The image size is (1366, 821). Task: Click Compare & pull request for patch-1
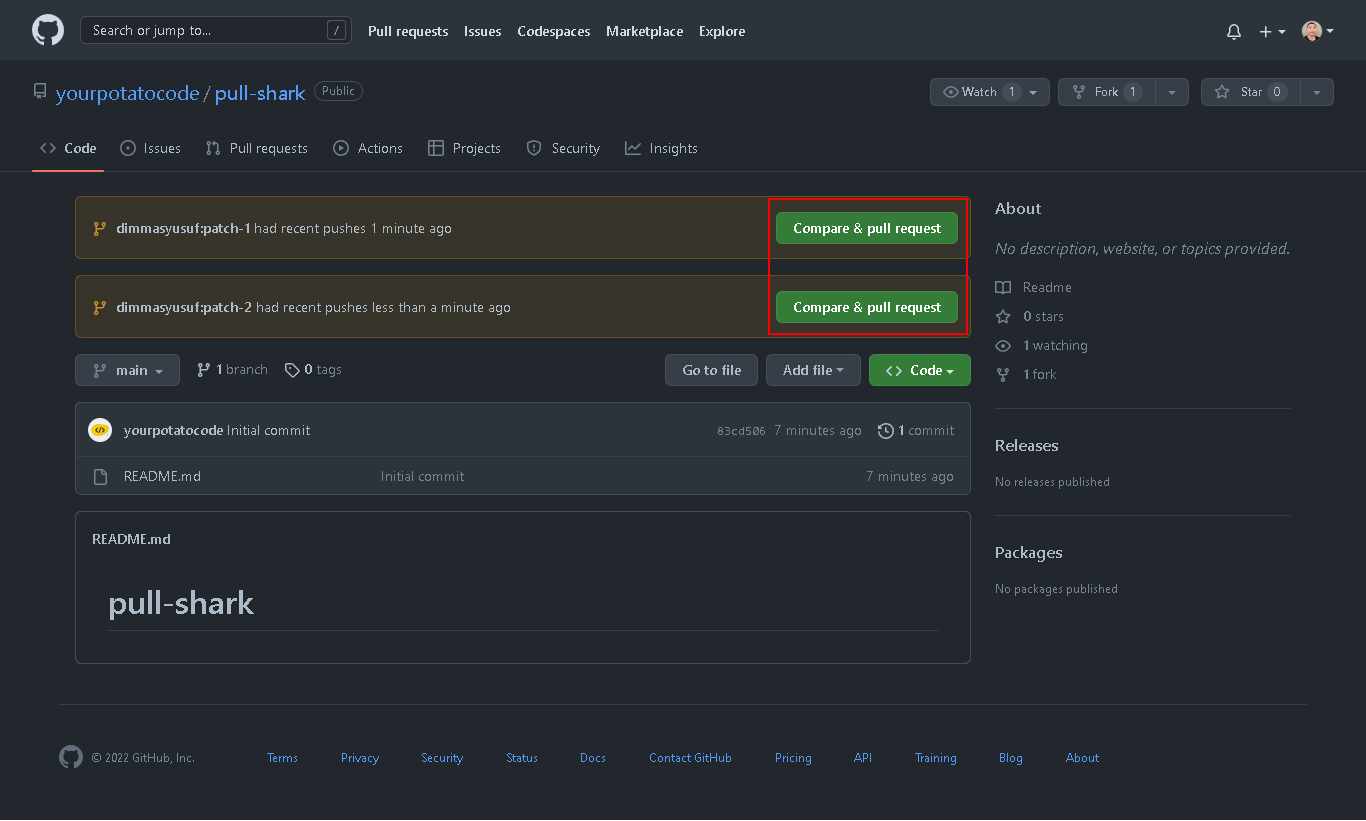point(867,228)
